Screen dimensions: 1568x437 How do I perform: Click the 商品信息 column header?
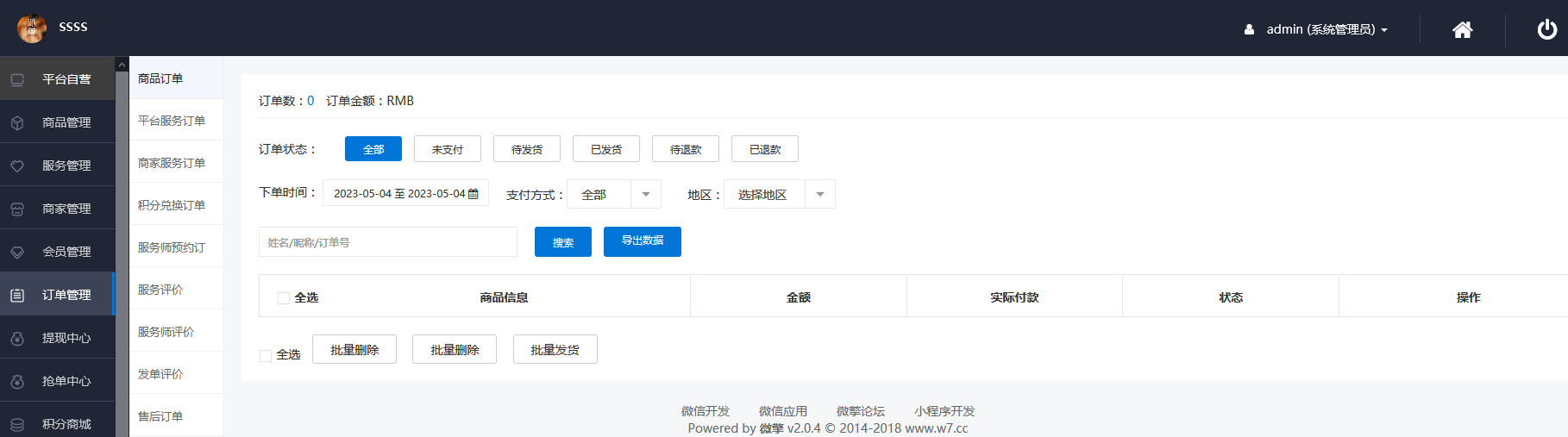504,297
